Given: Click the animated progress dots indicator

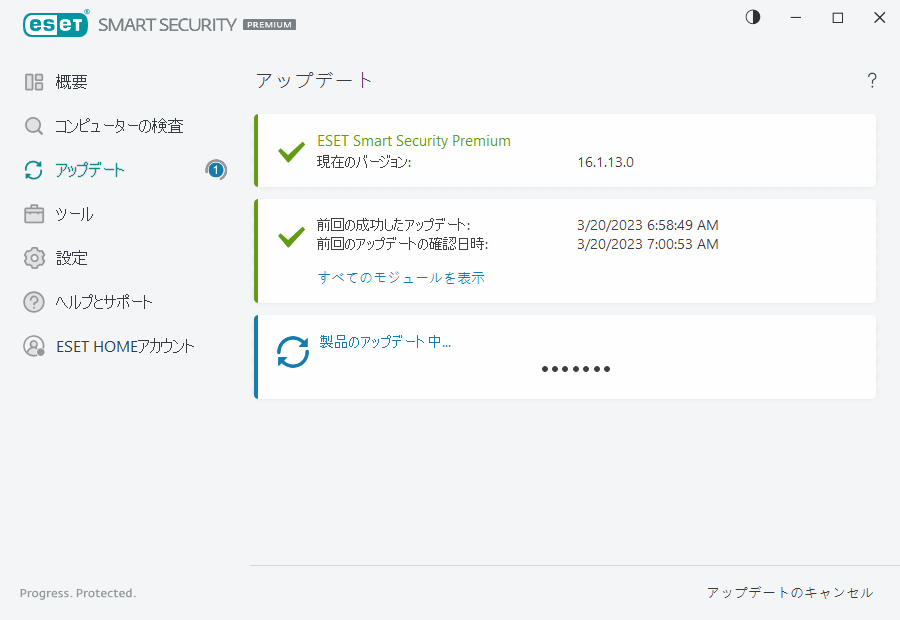Looking at the screenshot, I should pyautogui.click(x=576, y=369).
